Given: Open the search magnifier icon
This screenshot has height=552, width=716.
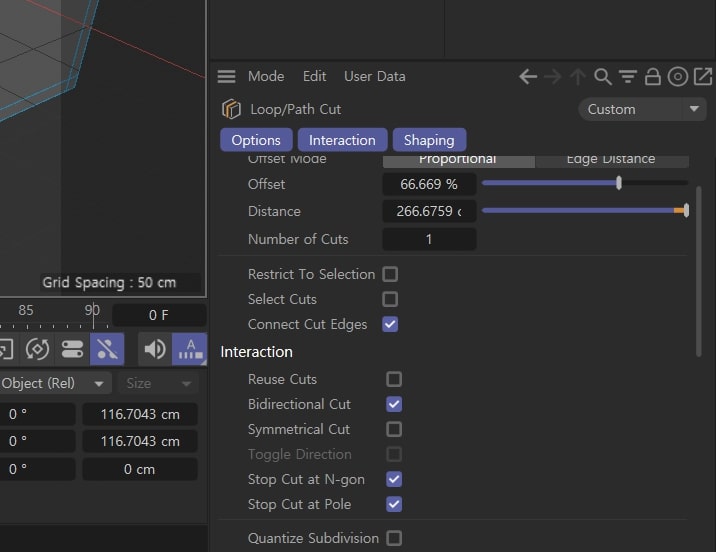Looking at the screenshot, I should [x=603, y=77].
